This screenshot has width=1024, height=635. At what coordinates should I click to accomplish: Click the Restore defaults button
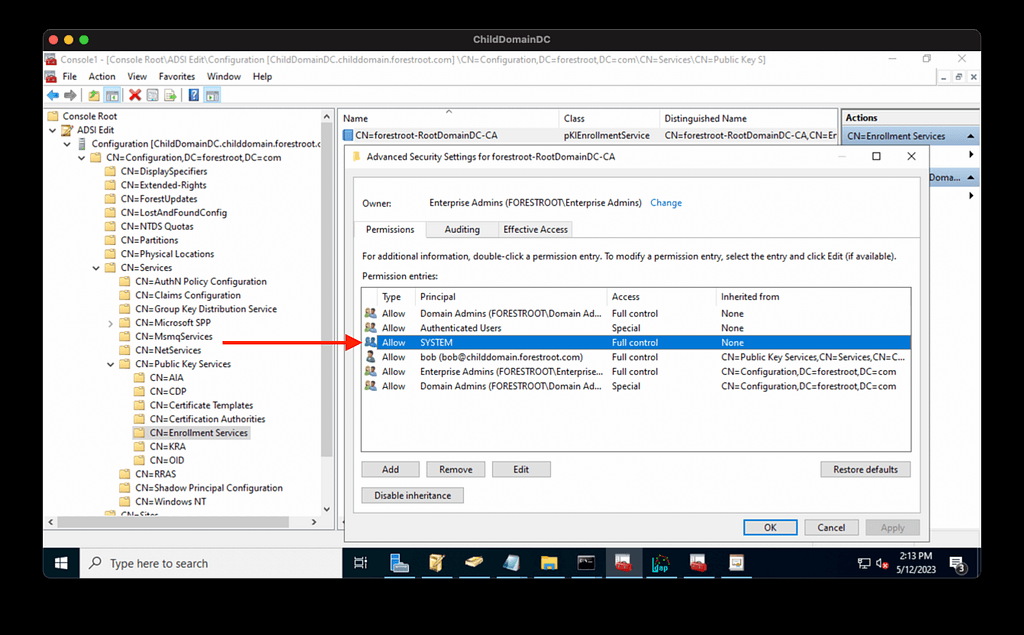point(865,469)
